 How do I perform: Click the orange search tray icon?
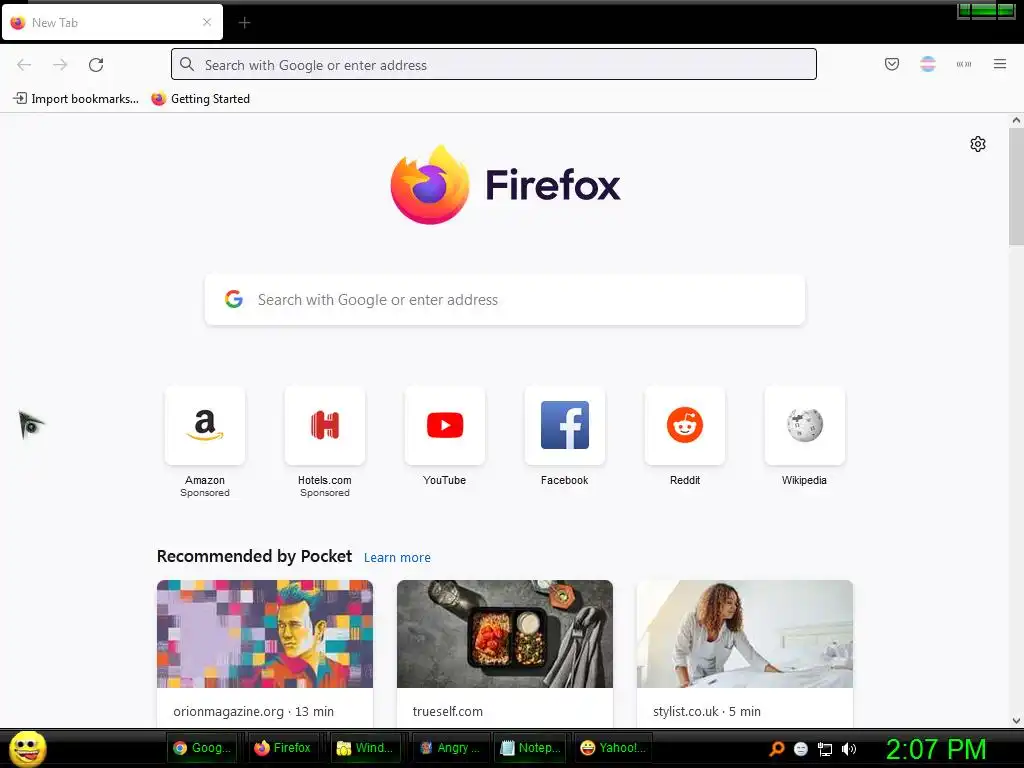[776, 748]
